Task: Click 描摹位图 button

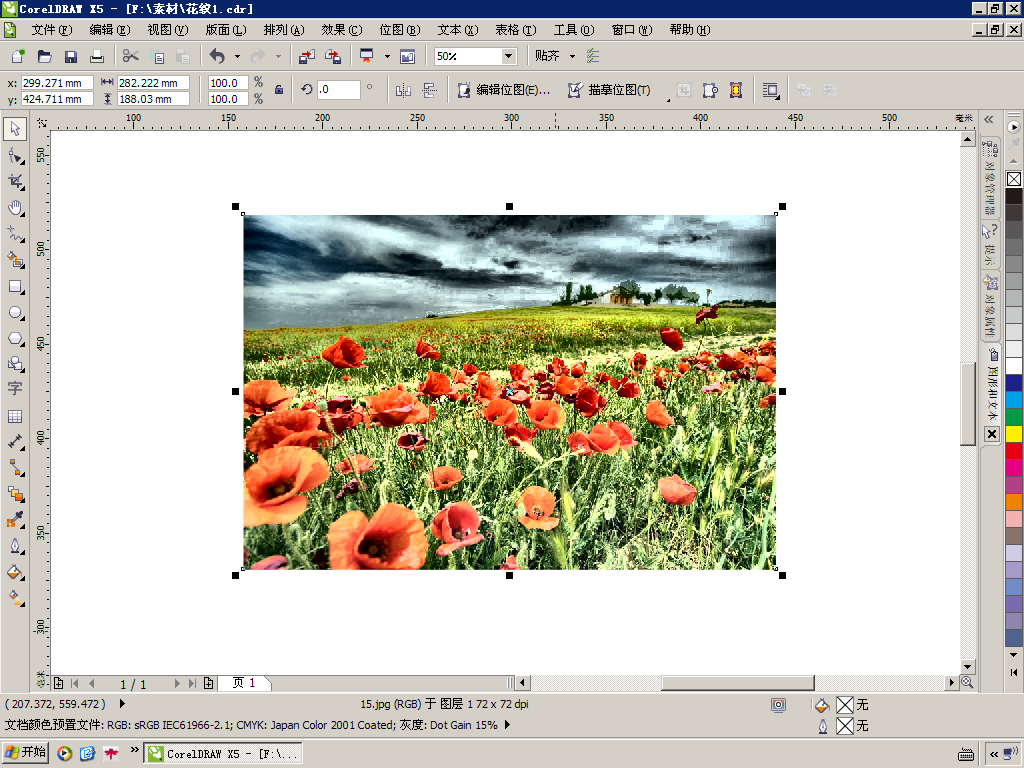Action: pos(610,90)
